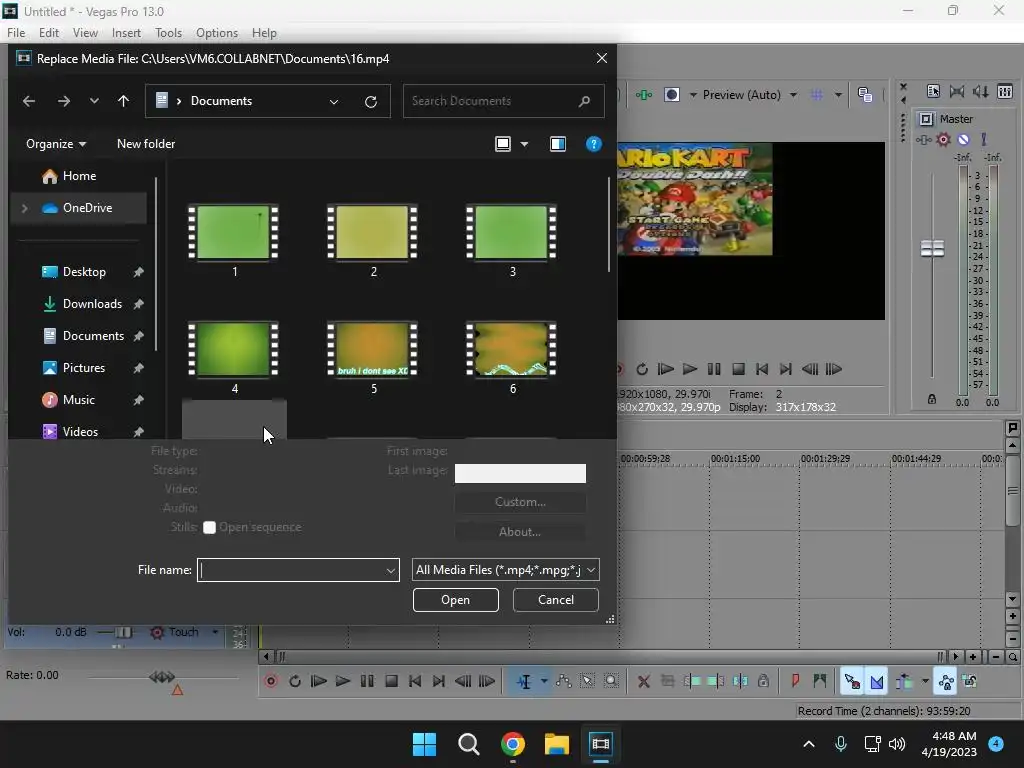
Task: Toggle the Overlays grid icon in preview
Action: point(817,95)
